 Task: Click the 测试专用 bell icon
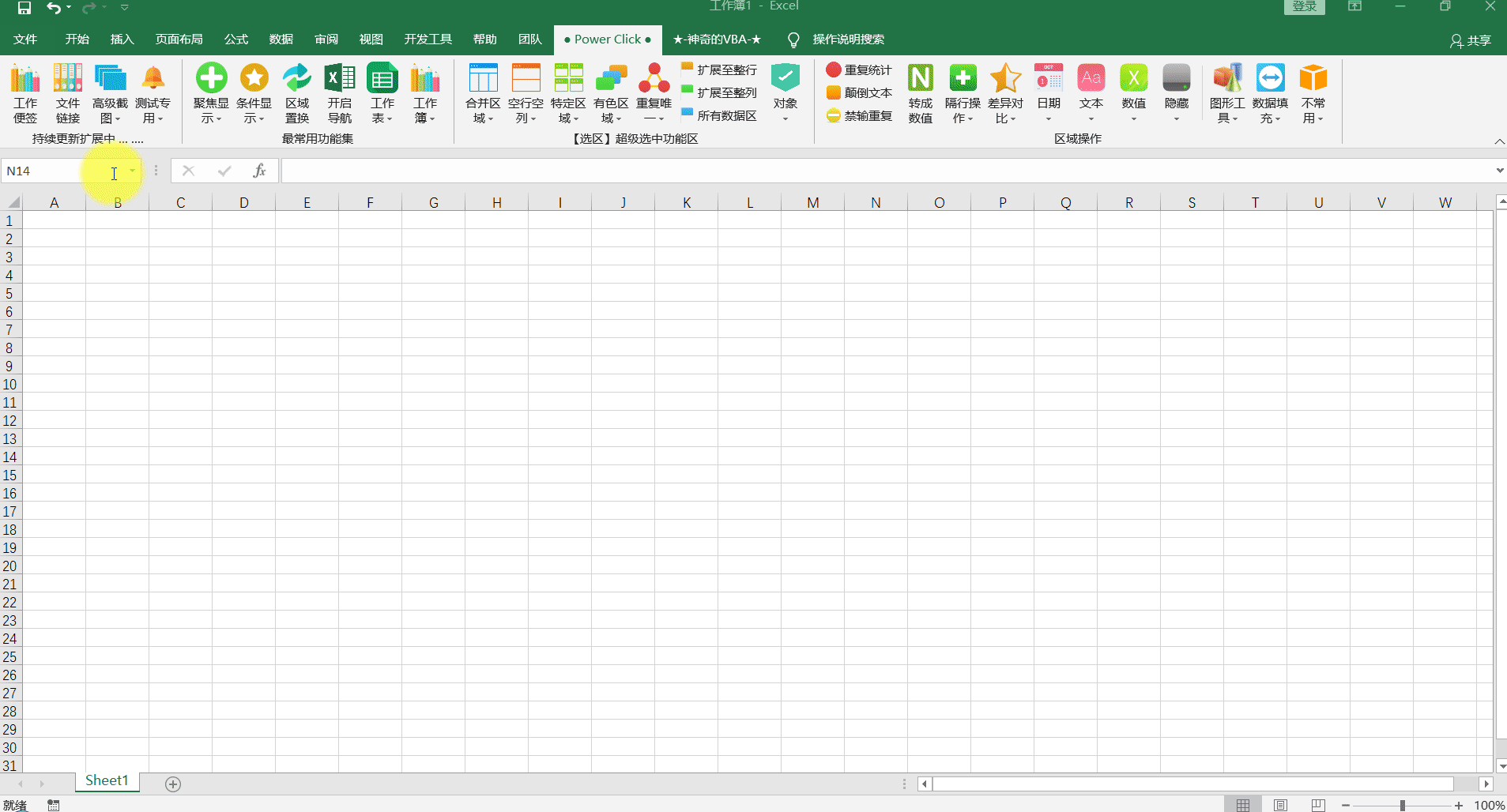point(153,93)
